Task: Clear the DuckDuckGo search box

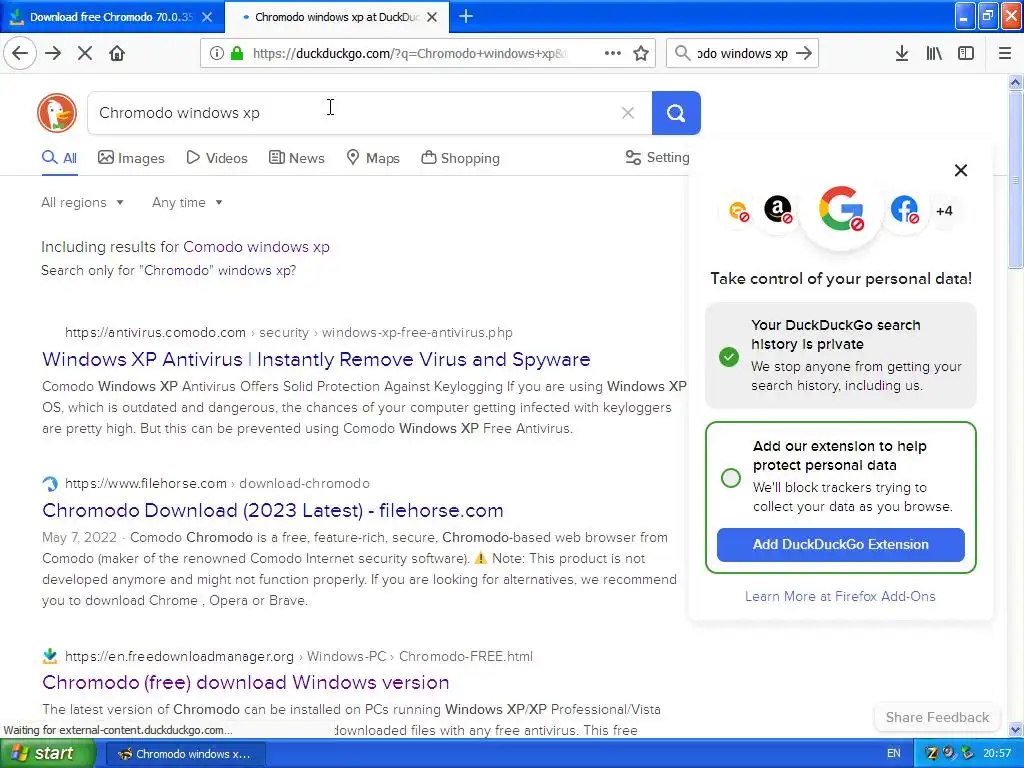Action: (628, 113)
